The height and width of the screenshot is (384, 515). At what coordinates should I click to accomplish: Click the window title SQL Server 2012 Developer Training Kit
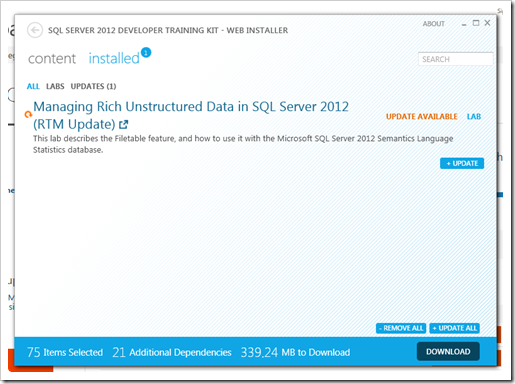coord(168,30)
